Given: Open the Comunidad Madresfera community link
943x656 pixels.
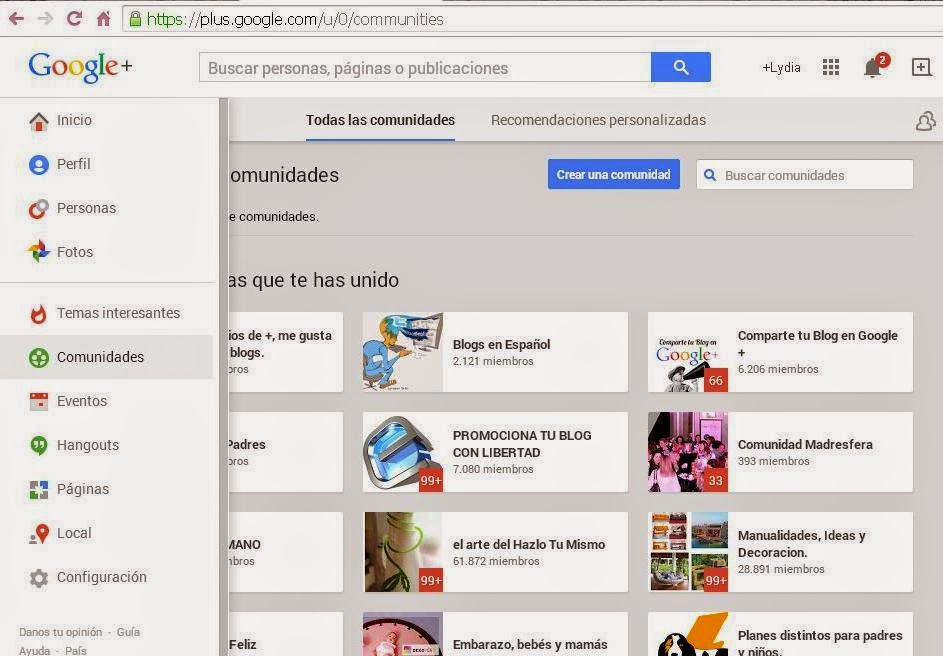Looking at the screenshot, I should coord(805,444).
